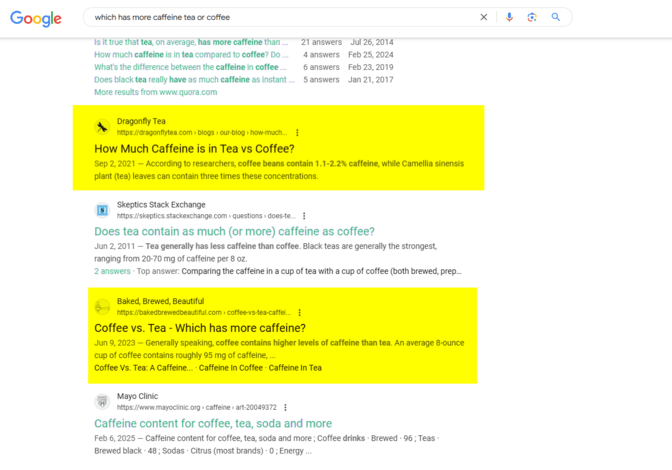This screenshot has height=470, width=672.
Task: Open 'Coffee vs. Tea - Which has more caffeine?'
Action: (x=200, y=328)
